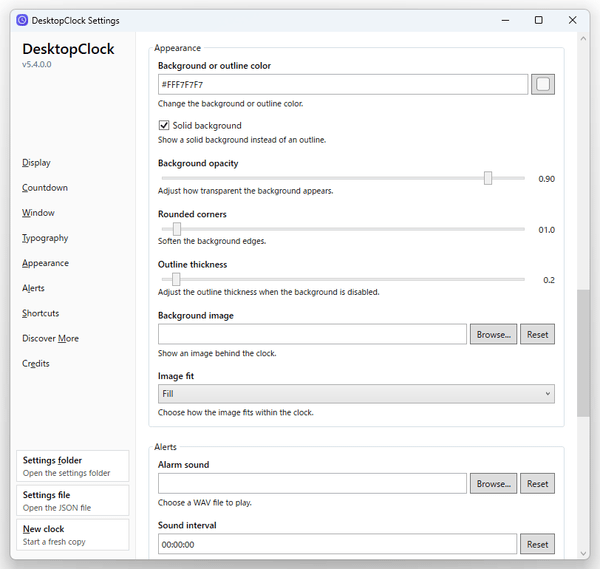The image size is (600, 569).
Task: Focus the Background image path field
Action: [312, 334]
